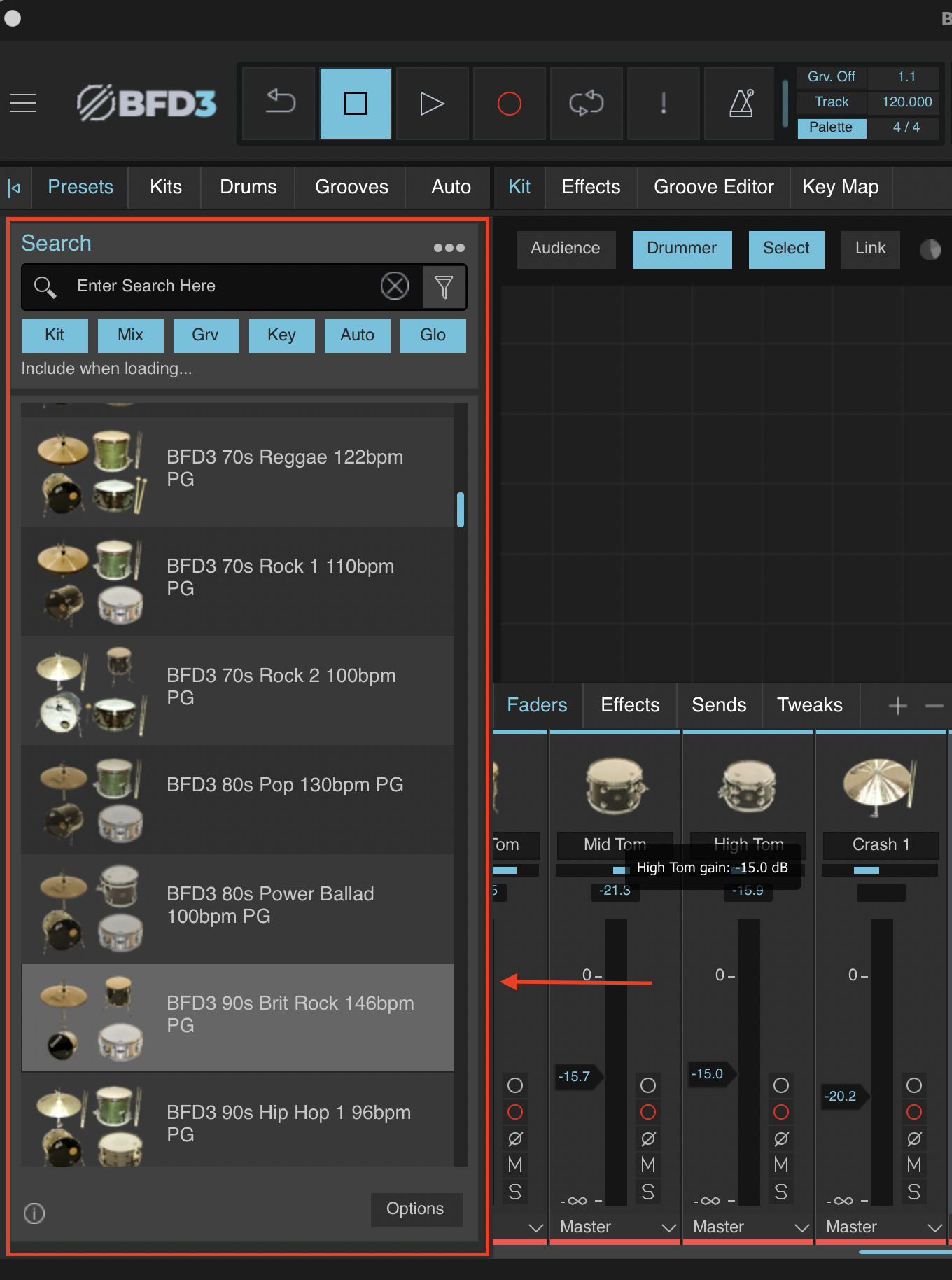Click the Options button
The height and width of the screenshot is (1280, 952).
point(416,1209)
